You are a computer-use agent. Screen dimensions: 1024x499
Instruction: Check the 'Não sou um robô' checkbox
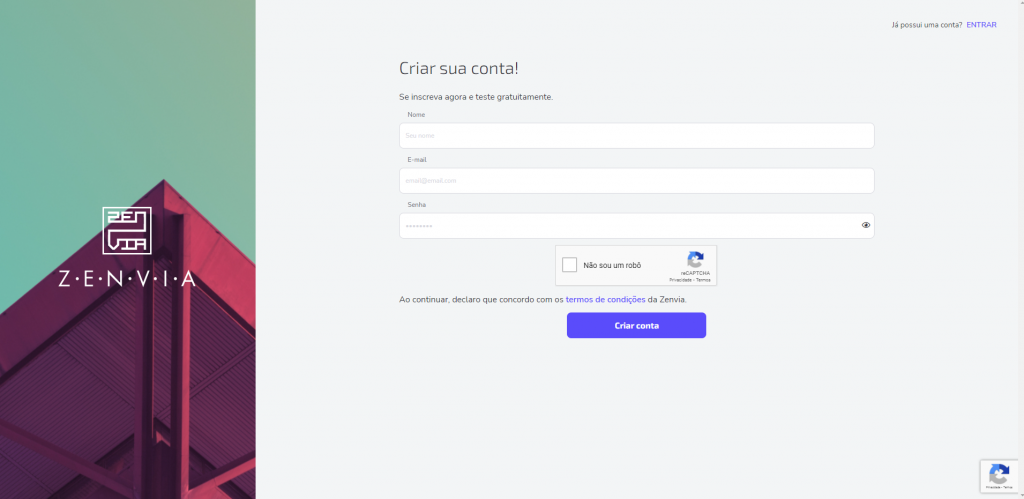point(570,265)
